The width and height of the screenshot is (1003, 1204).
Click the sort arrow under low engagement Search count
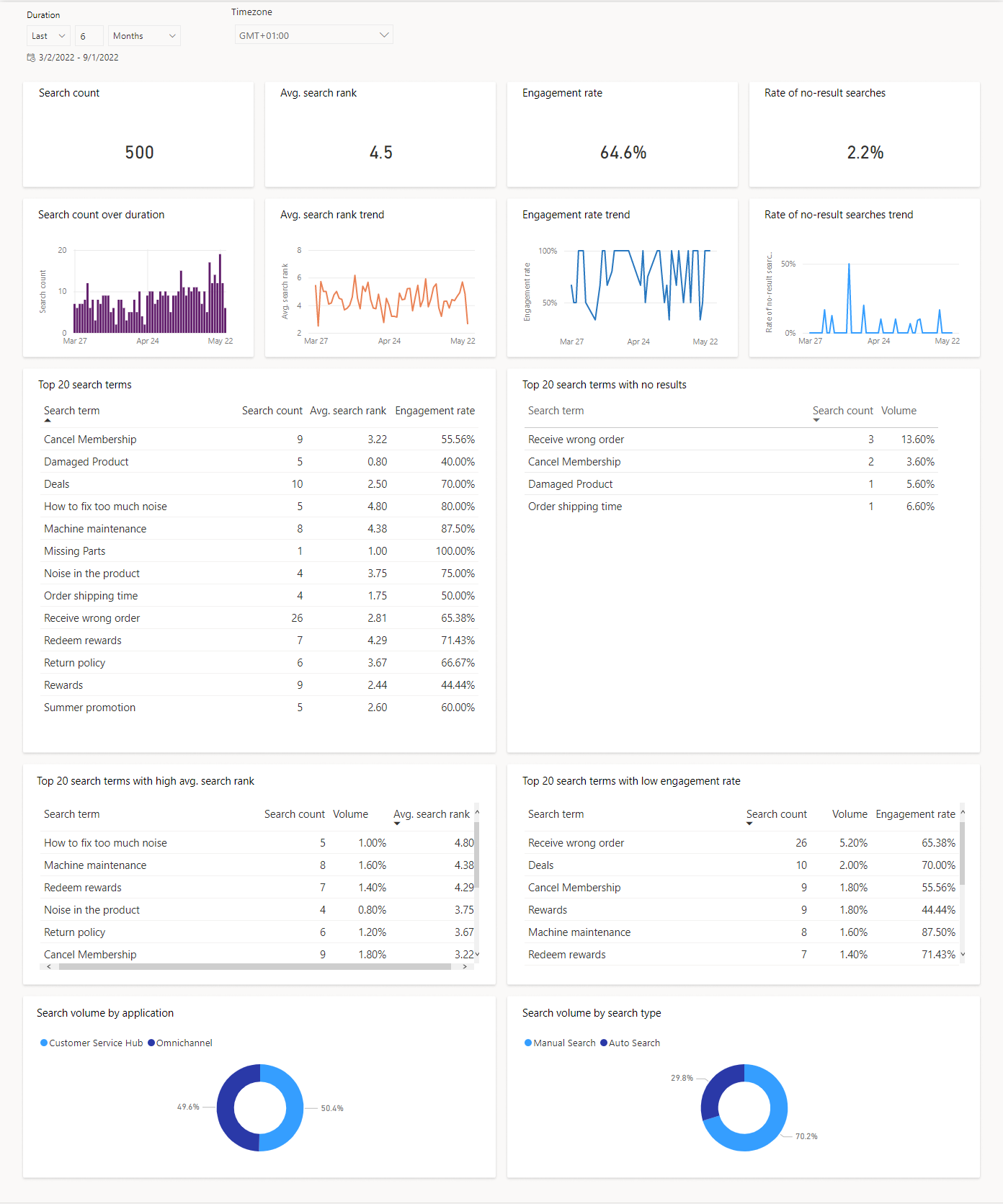(750, 824)
